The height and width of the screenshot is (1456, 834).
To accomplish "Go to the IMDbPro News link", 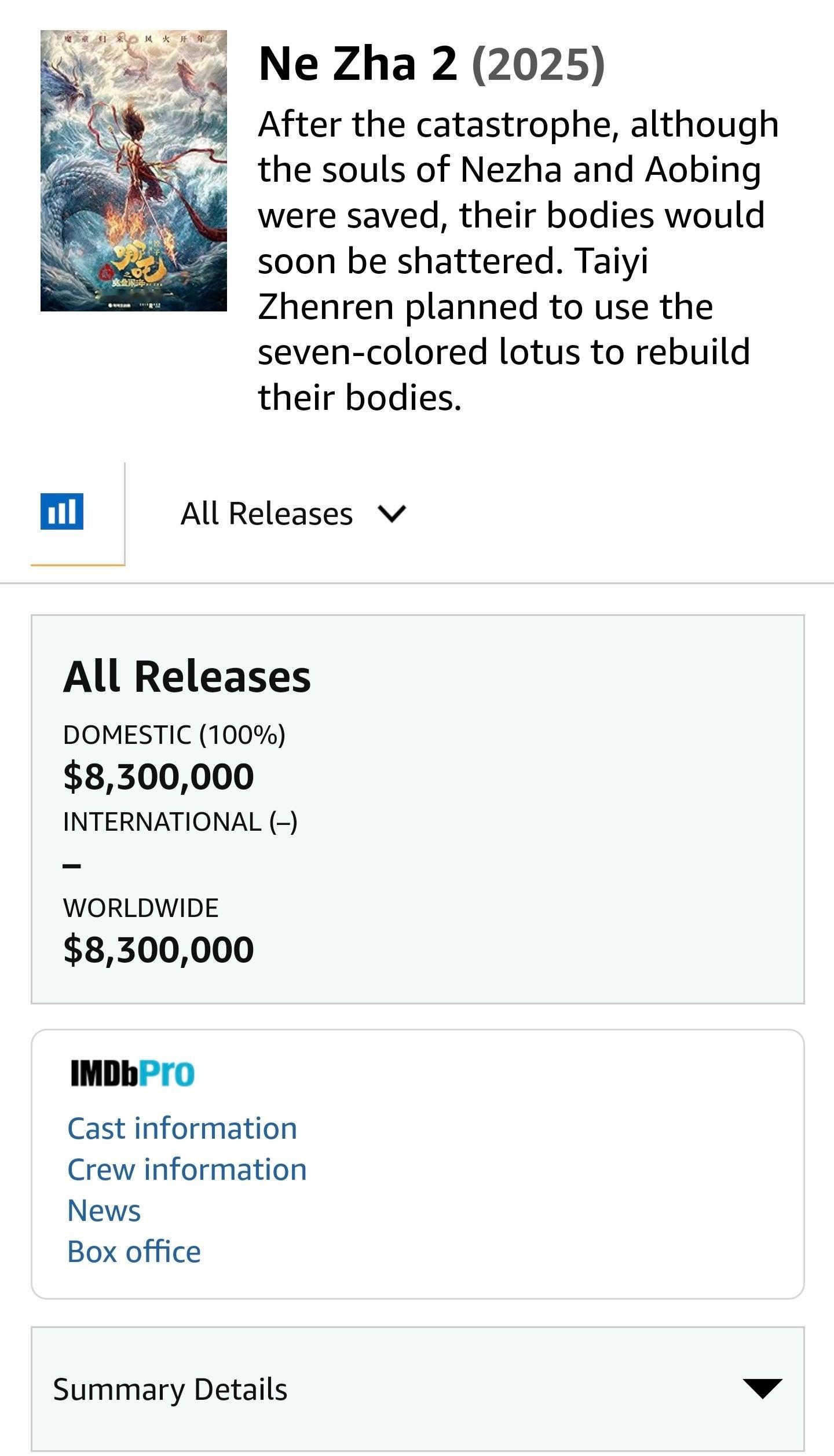I will (x=104, y=1211).
